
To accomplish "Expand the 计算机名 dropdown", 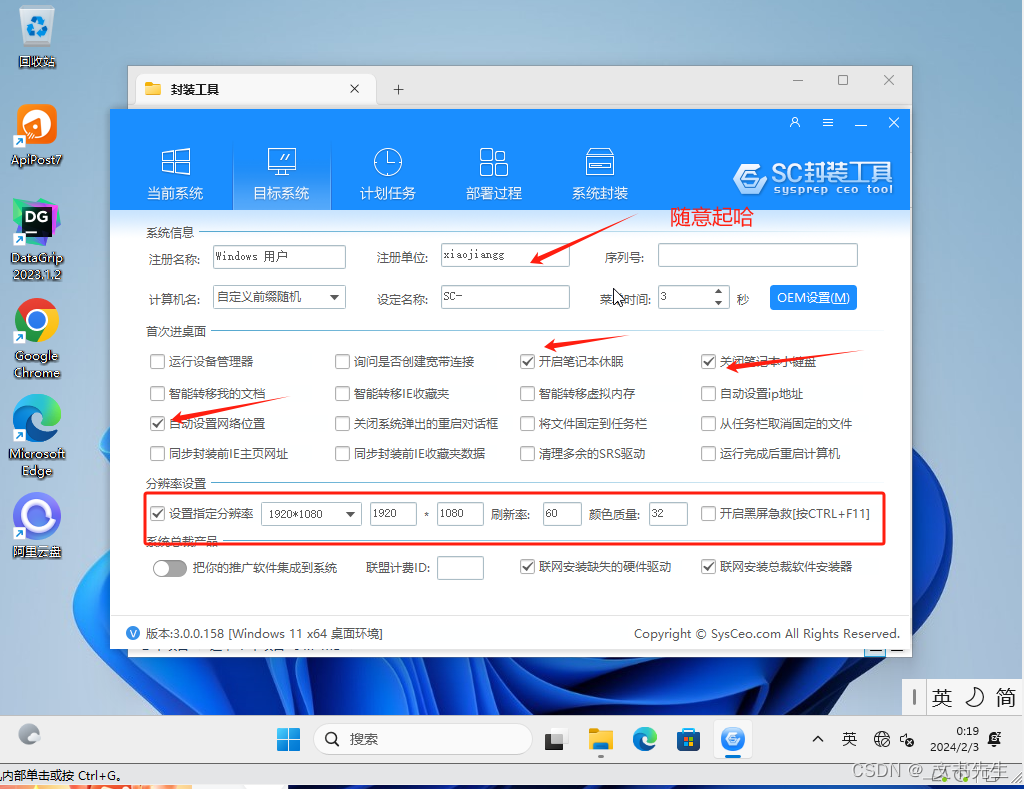I will point(334,297).
